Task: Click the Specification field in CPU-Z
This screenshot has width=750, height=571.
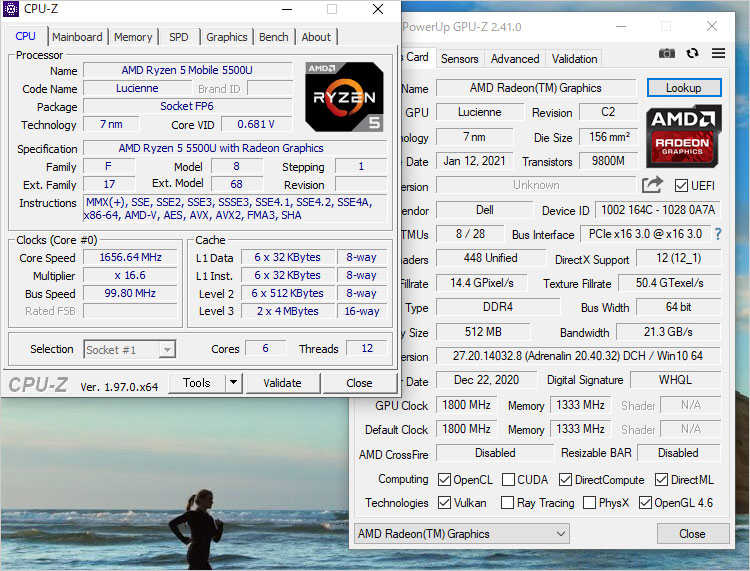Action: (x=235, y=148)
